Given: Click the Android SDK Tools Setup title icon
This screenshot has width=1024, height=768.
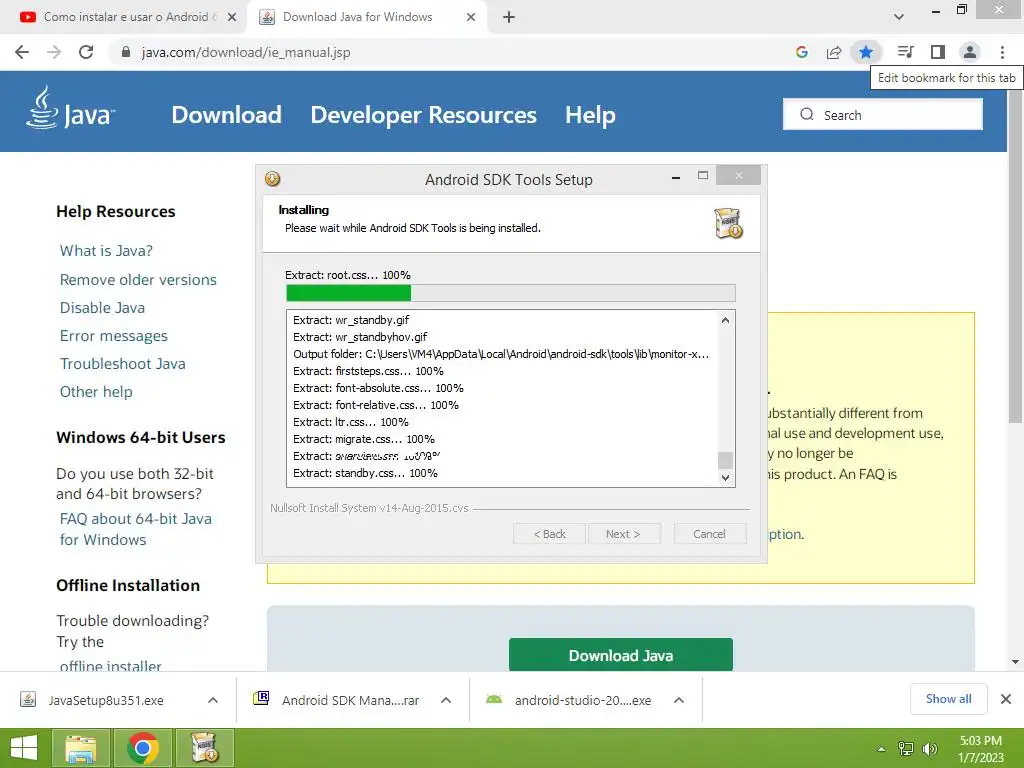Looking at the screenshot, I should pyautogui.click(x=272, y=179).
